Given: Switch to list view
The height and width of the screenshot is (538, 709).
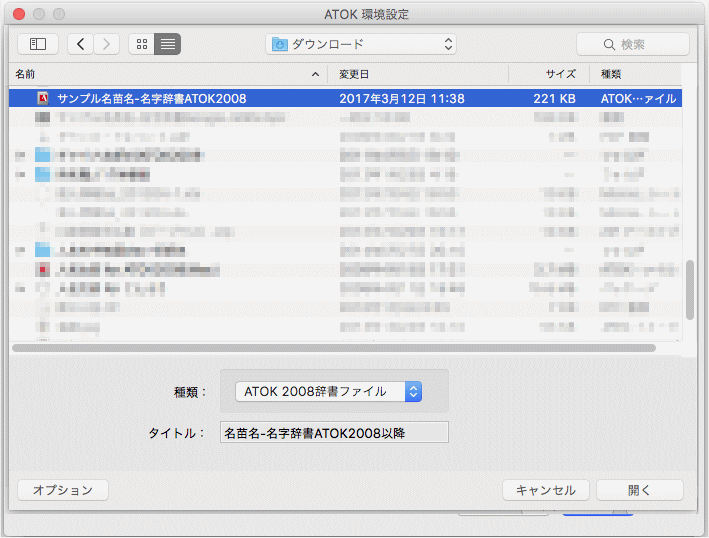Looking at the screenshot, I should click(x=168, y=44).
